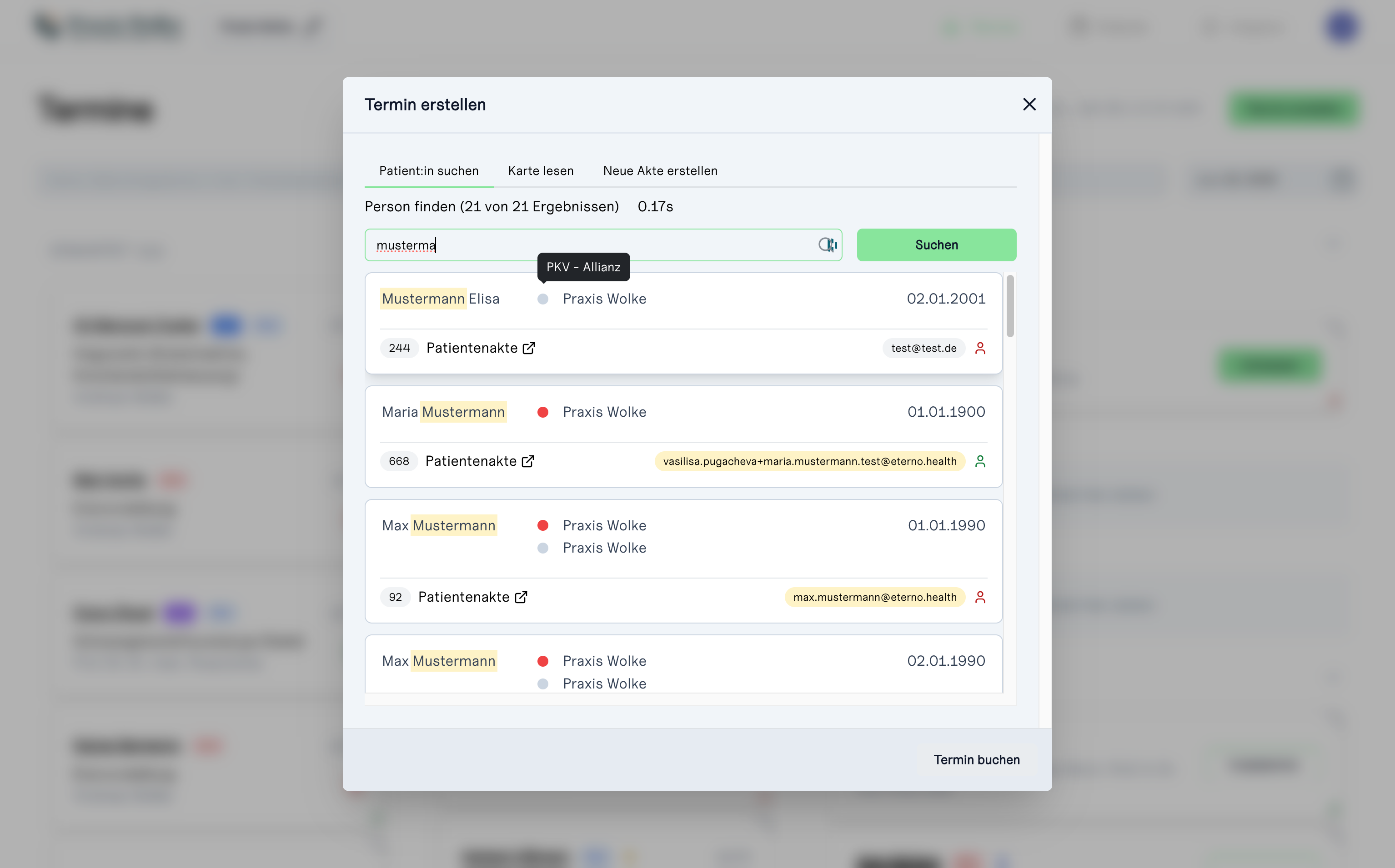Click the red dot in Max Mustermann 02.01.1990 card
The image size is (1395, 868).
[x=542, y=661]
